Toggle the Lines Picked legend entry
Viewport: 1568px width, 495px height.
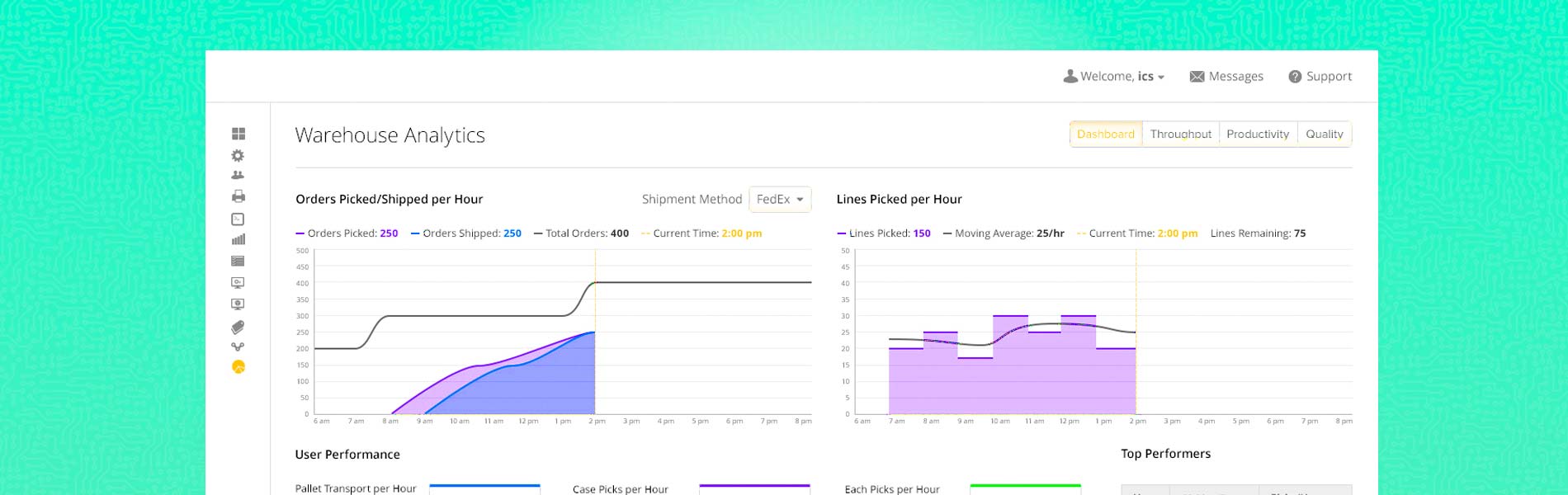click(x=884, y=233)
